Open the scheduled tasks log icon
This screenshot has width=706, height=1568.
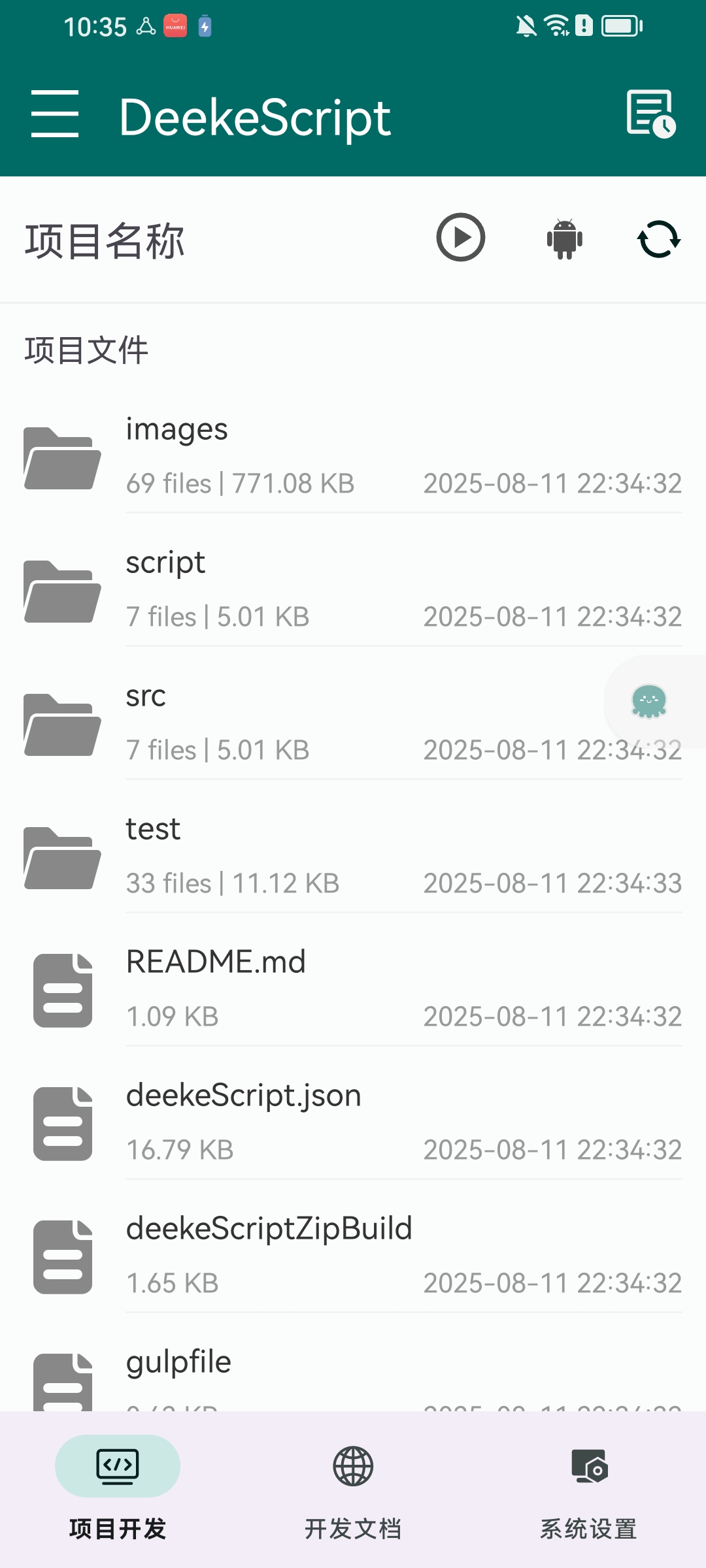coord(650,114)
